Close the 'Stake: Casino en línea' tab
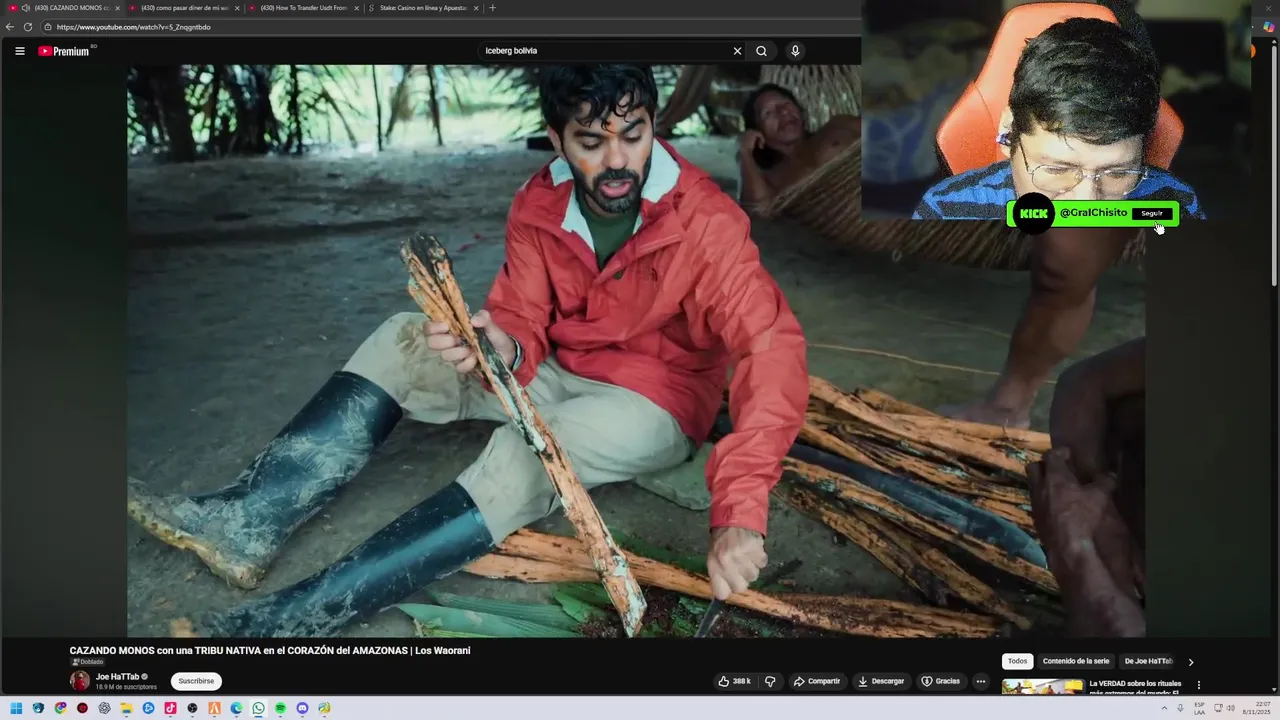The height and width of the screenshot is (720, 1280). 476,8
